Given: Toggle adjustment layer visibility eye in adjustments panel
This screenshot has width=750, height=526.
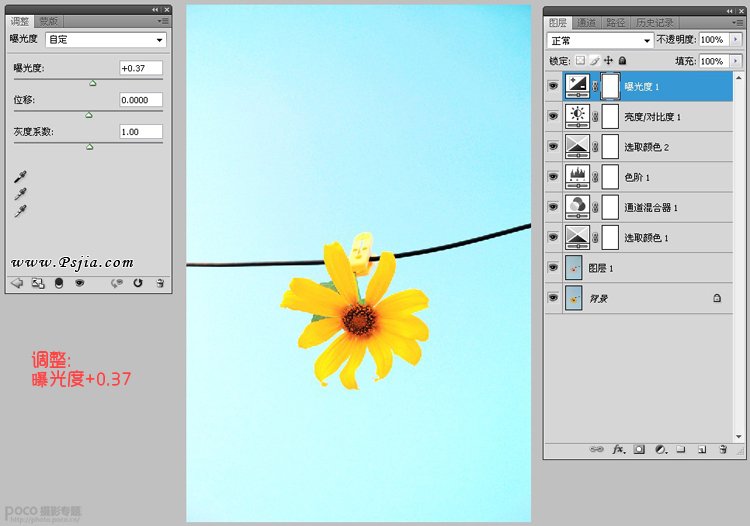Looking at the screenshot, I should pos(79,283).
